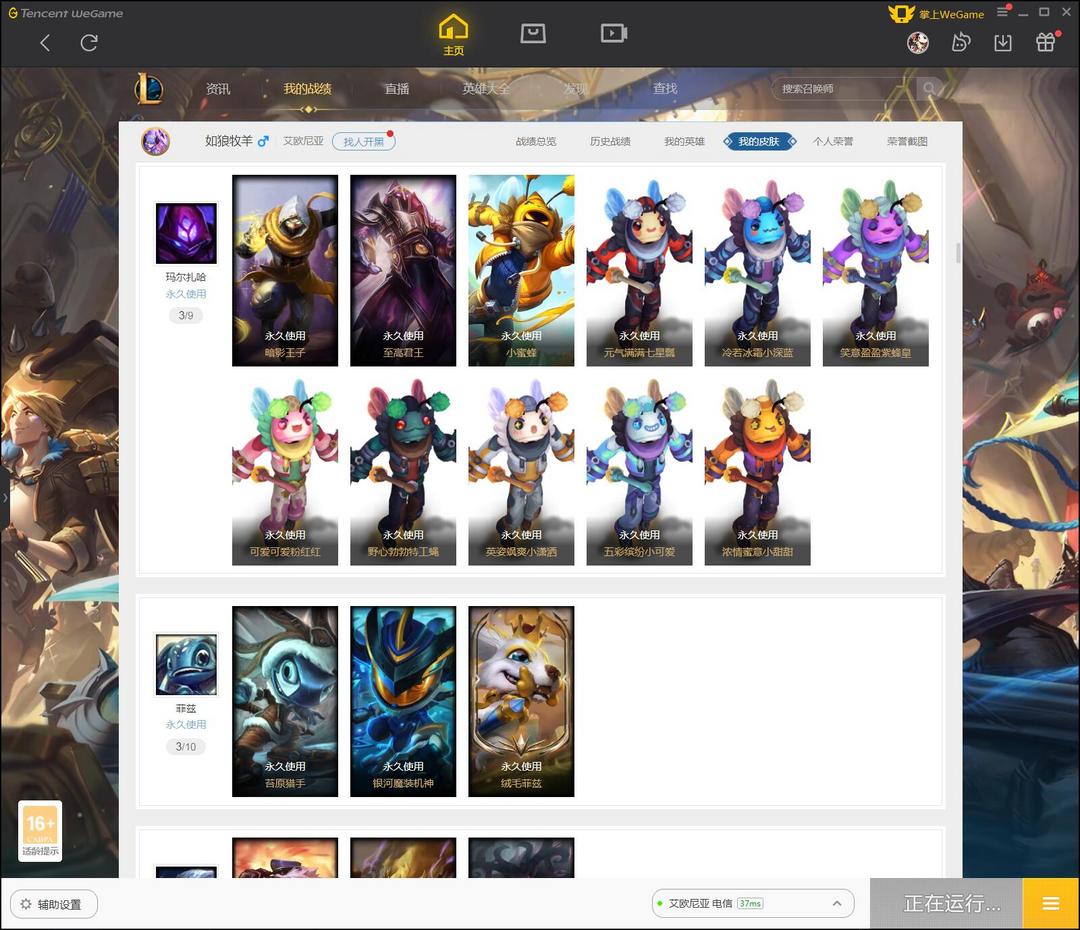This screenshot has height=930, width=1080.
Task: Go back with the back arrow
Action: 45,43
